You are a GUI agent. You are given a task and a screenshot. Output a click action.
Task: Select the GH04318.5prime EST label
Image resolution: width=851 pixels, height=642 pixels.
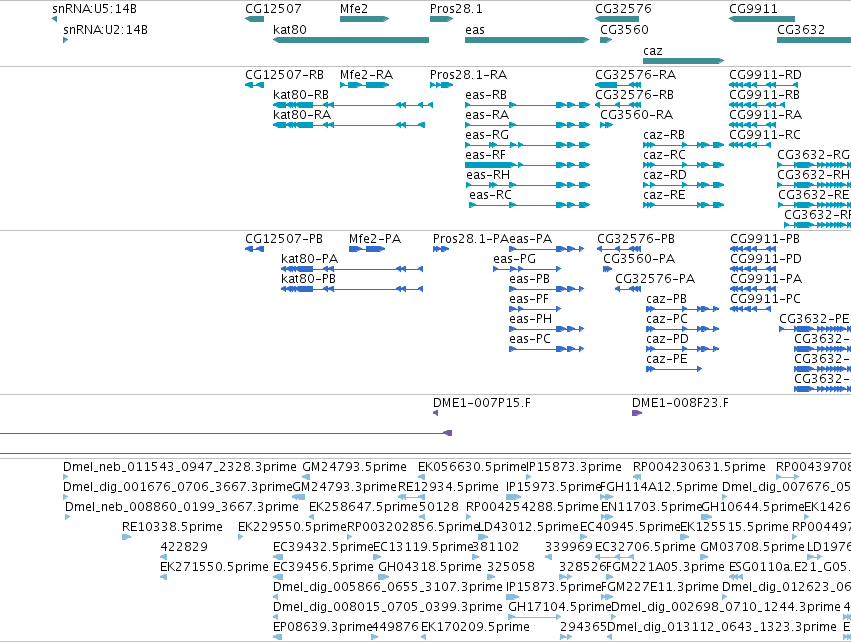pyautogui.click(x=430, y=567)
